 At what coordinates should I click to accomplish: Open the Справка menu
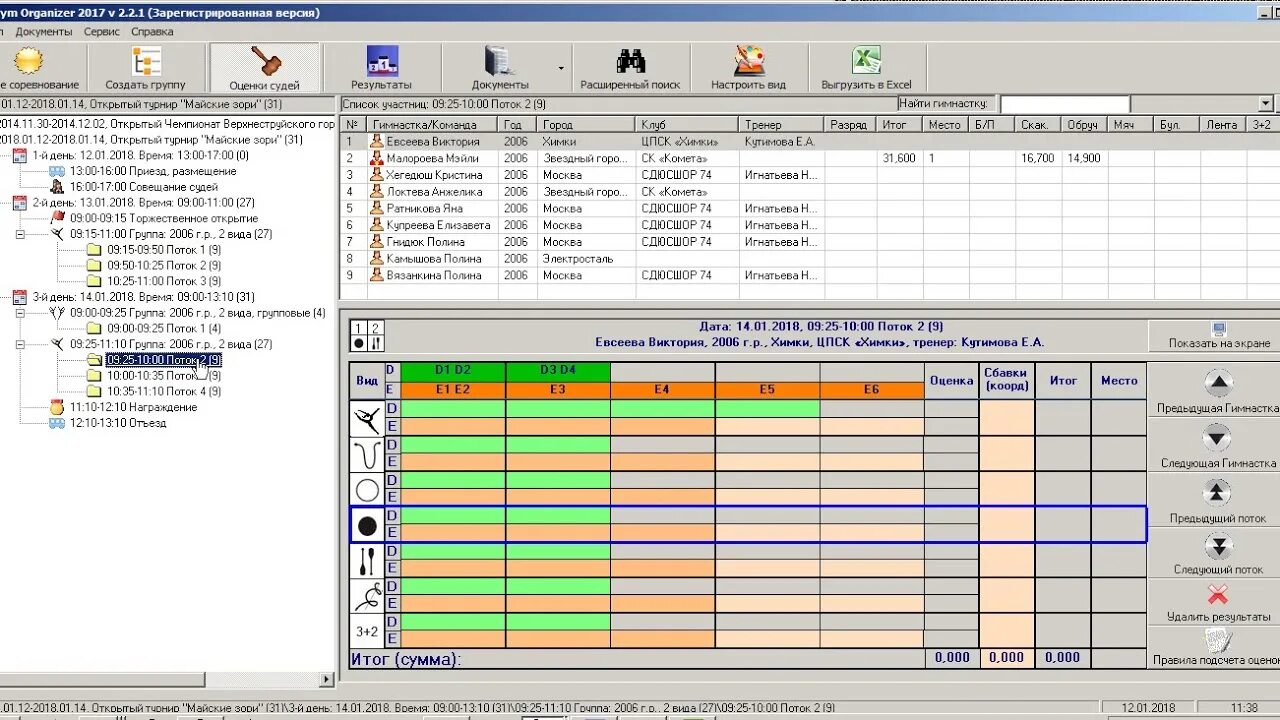point(152,32)
